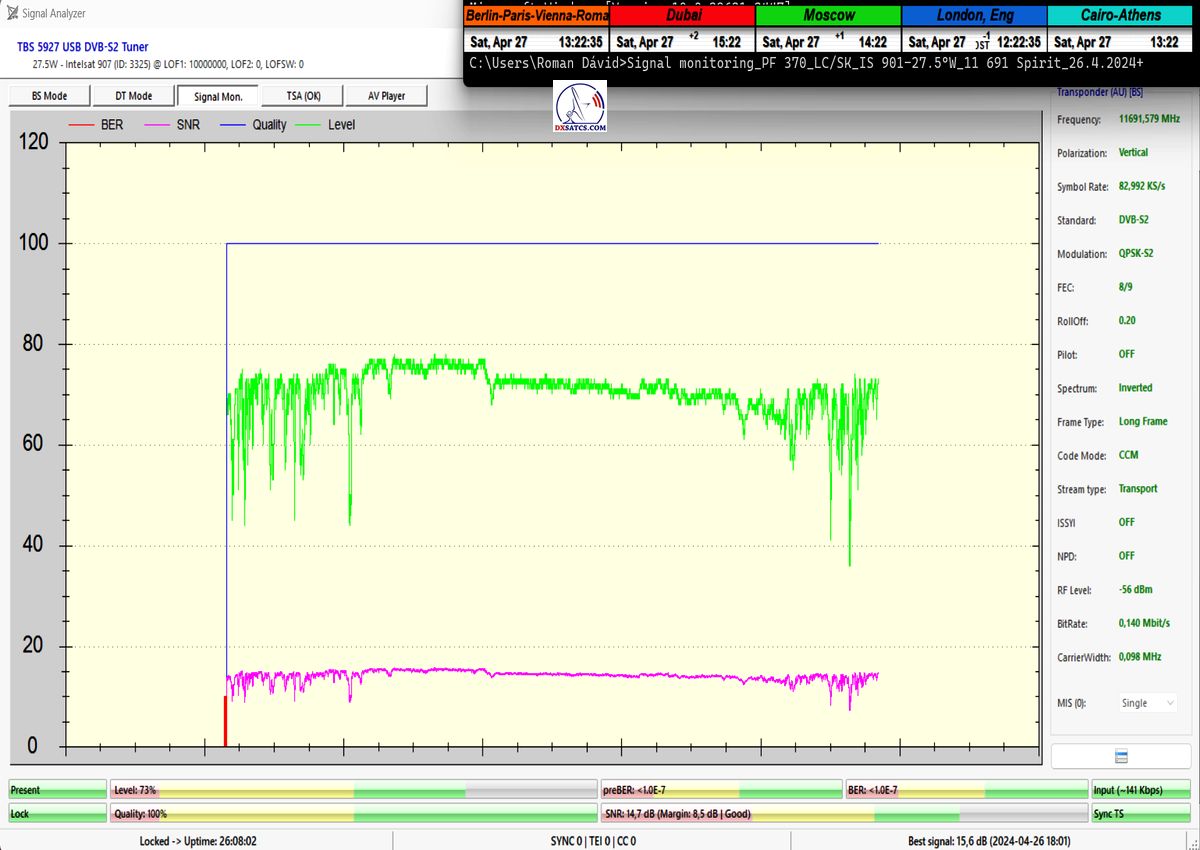Click the Signal Analyzer window icon
Image resolution: width=1200 pixels, height=850 pixels.
10,13
